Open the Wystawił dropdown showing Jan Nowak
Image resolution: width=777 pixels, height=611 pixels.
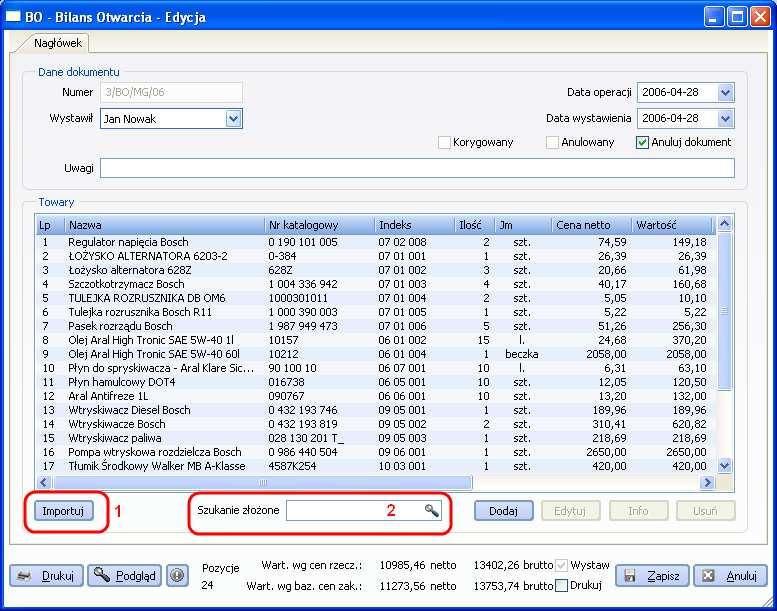233,119
